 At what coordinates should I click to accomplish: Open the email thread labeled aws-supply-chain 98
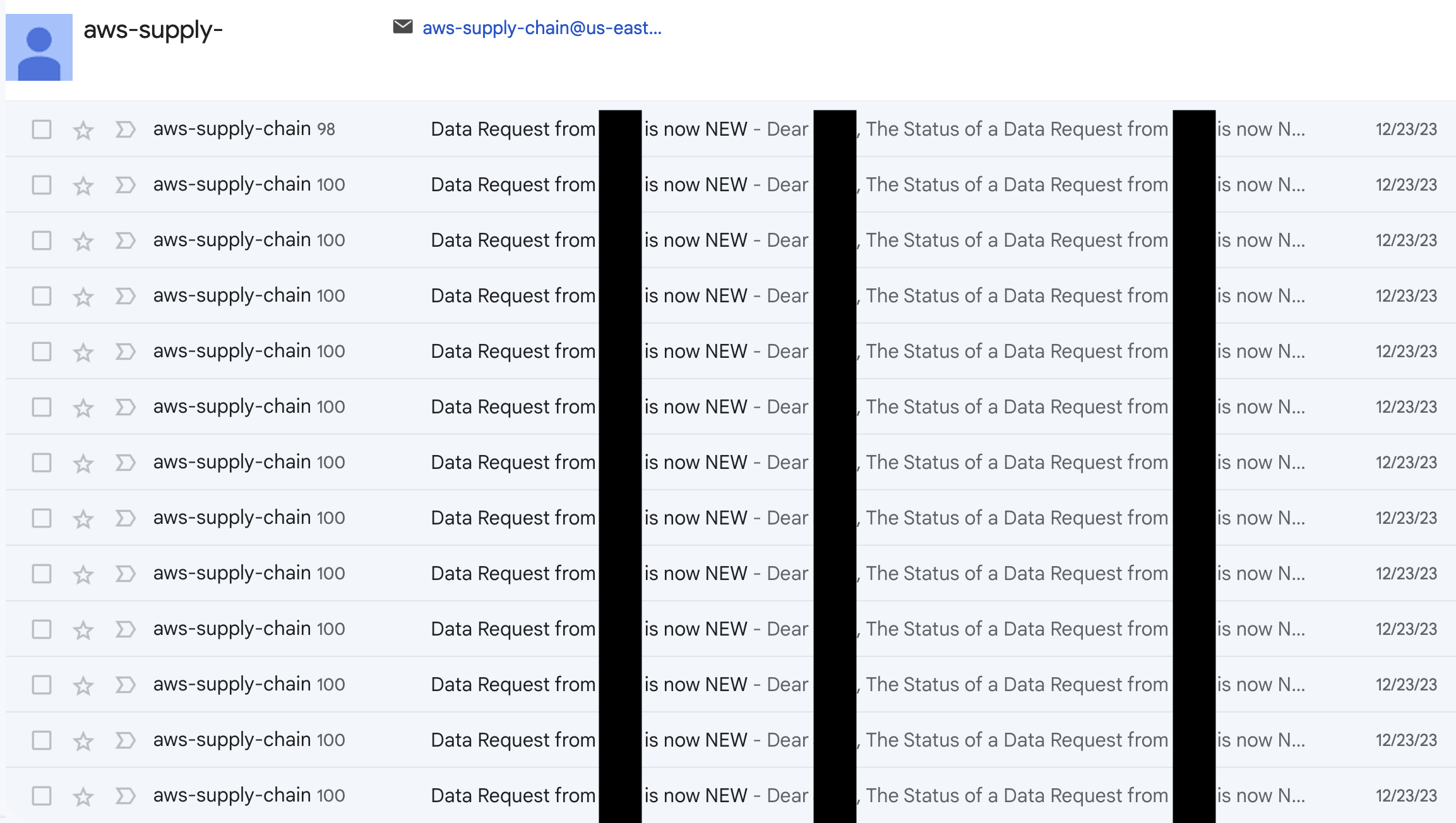click(x=242, y=129)
